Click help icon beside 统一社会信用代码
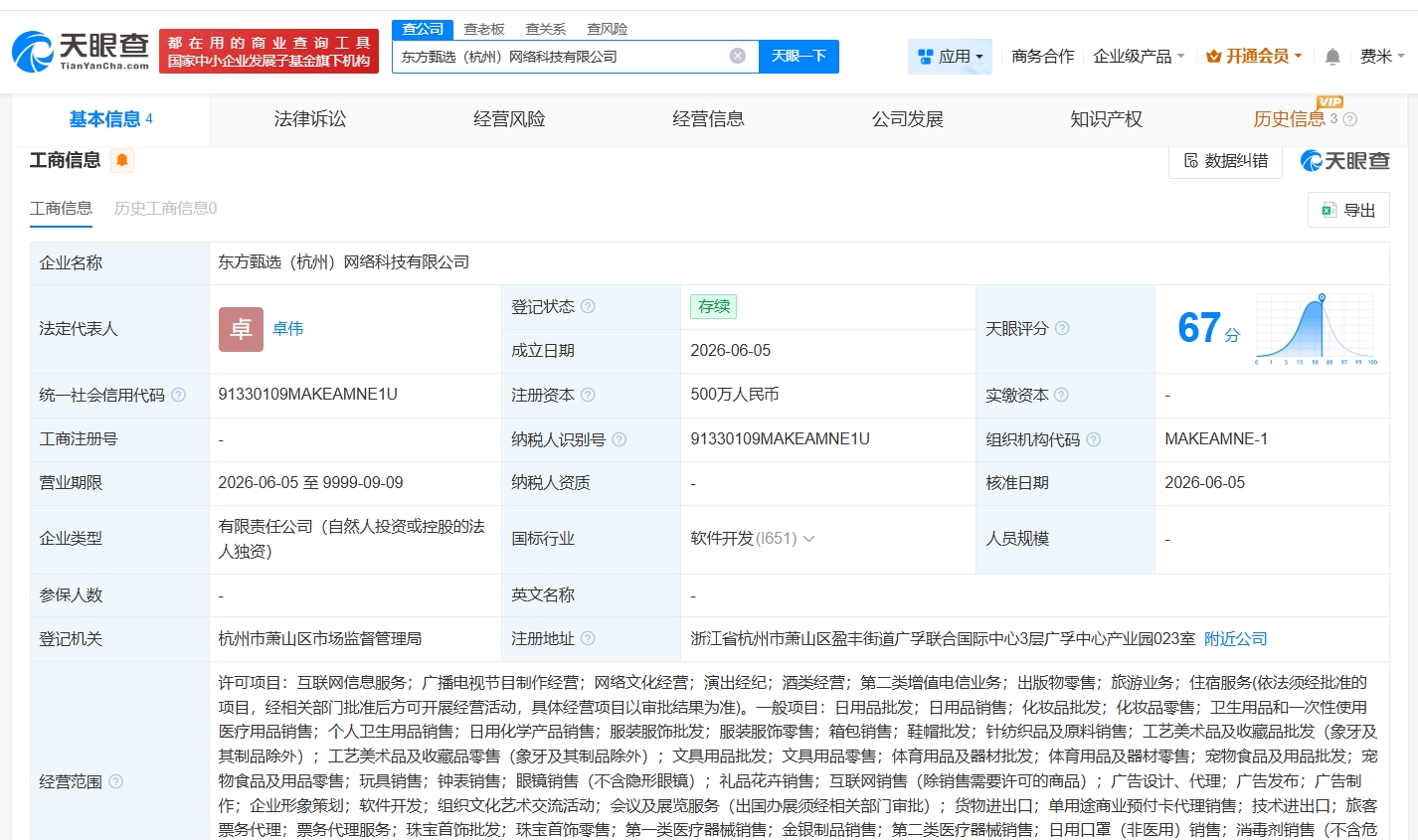The width and height of the screenshot is (1418, 840). [178, 395]
